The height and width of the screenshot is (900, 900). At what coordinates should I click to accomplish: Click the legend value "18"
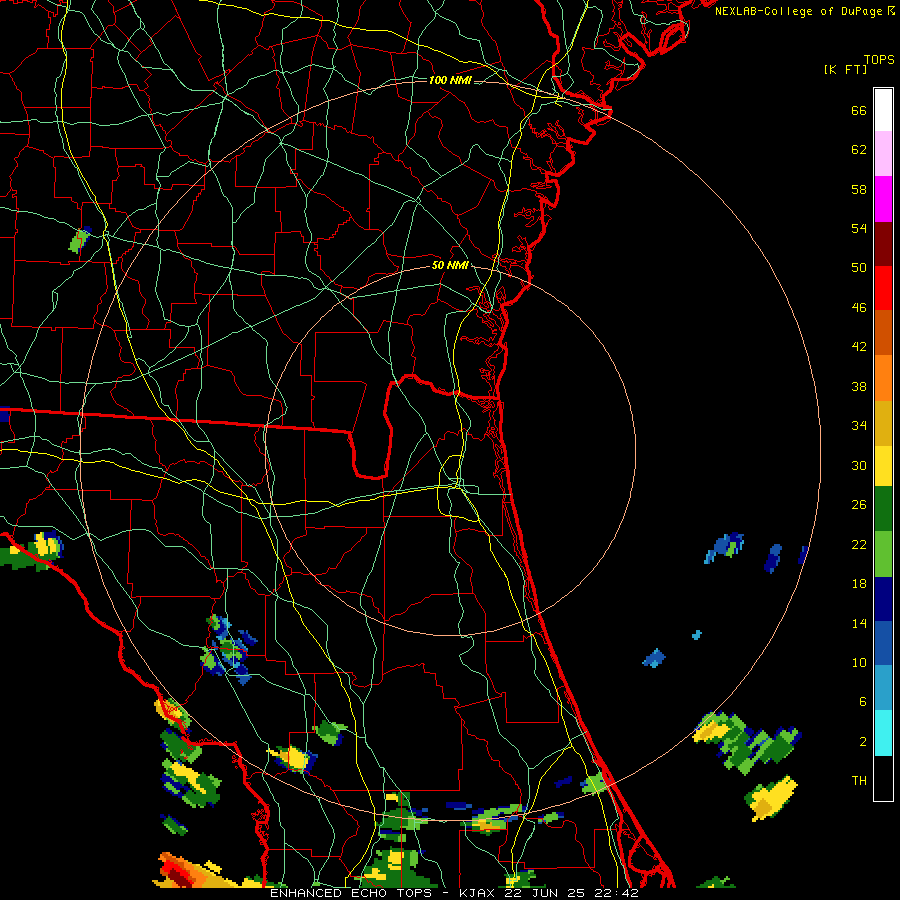(859, 584)
